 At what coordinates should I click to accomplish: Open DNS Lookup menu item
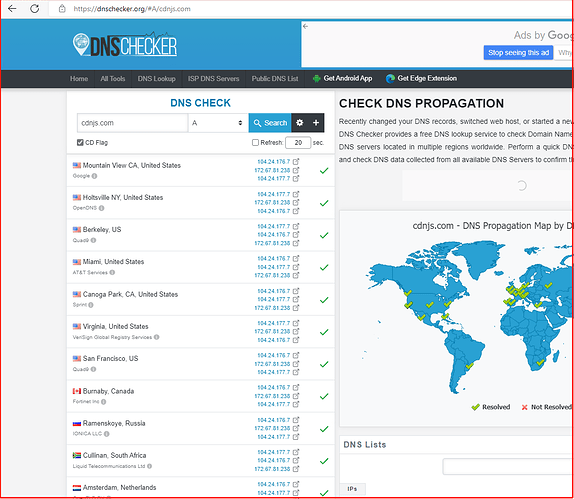coord(156,79)
